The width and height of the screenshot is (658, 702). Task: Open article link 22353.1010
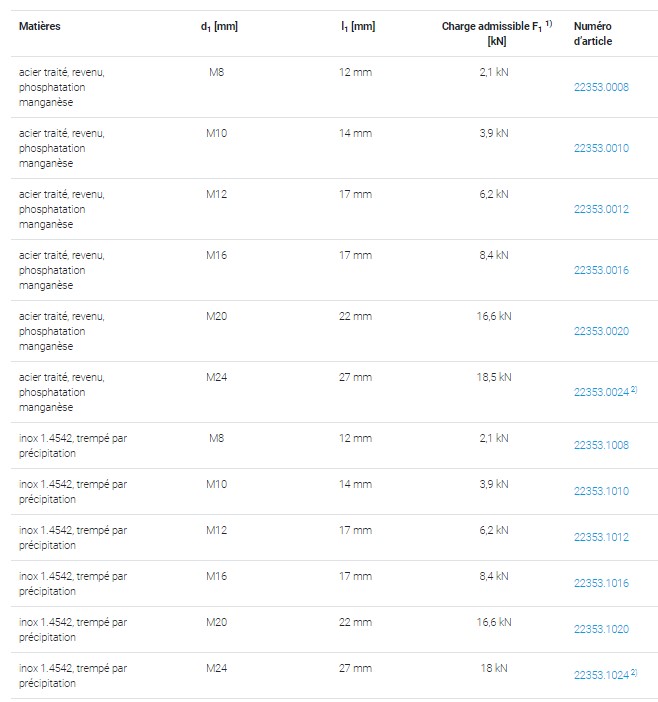point(601,491)
